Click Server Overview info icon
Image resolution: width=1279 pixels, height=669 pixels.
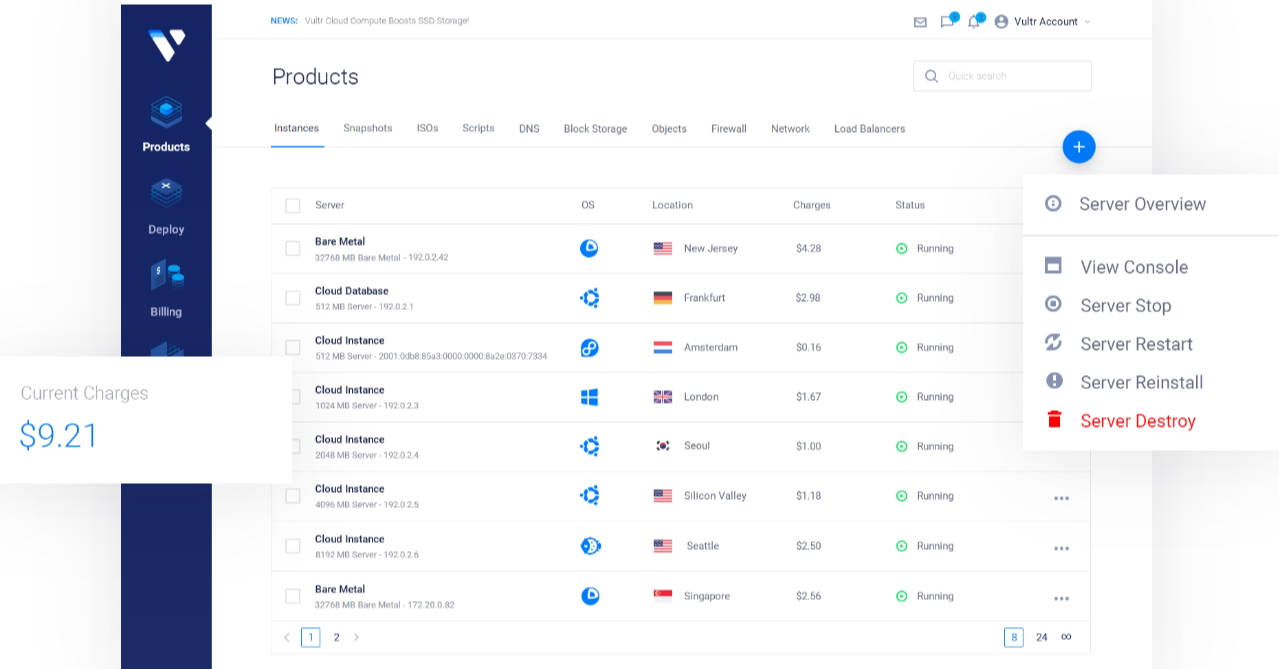[1053, 203]
